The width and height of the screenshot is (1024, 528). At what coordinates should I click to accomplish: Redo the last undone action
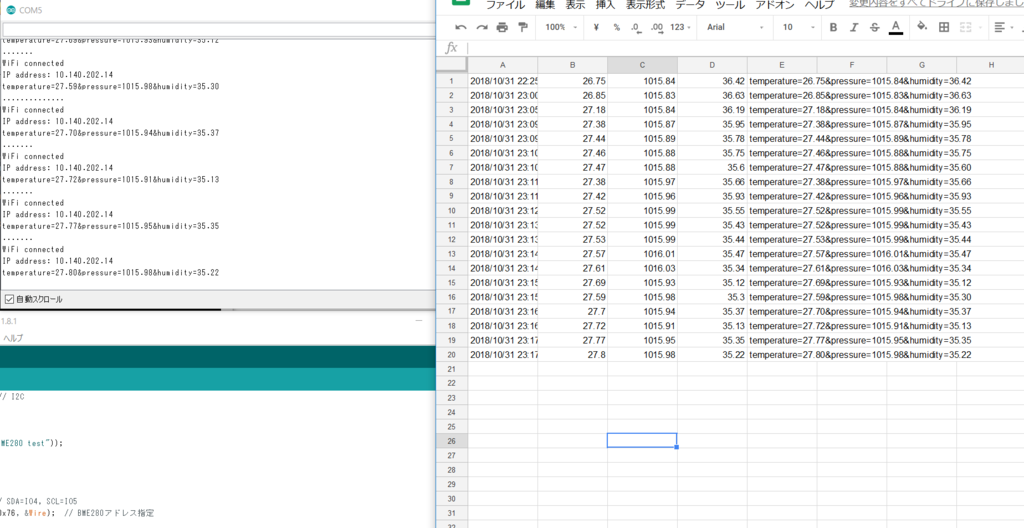(x=482, y=27)
